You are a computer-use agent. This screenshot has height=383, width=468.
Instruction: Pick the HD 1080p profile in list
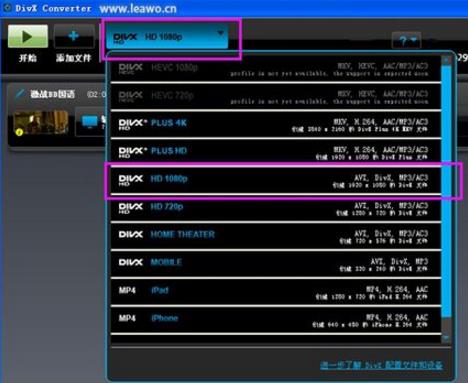pos(276,180)
